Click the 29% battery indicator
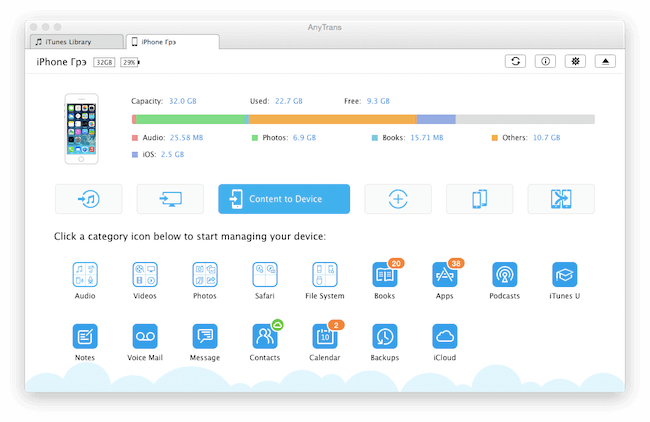Image resolution: width=650 pixels, height=422 pixels. click(x=130, y=62)
